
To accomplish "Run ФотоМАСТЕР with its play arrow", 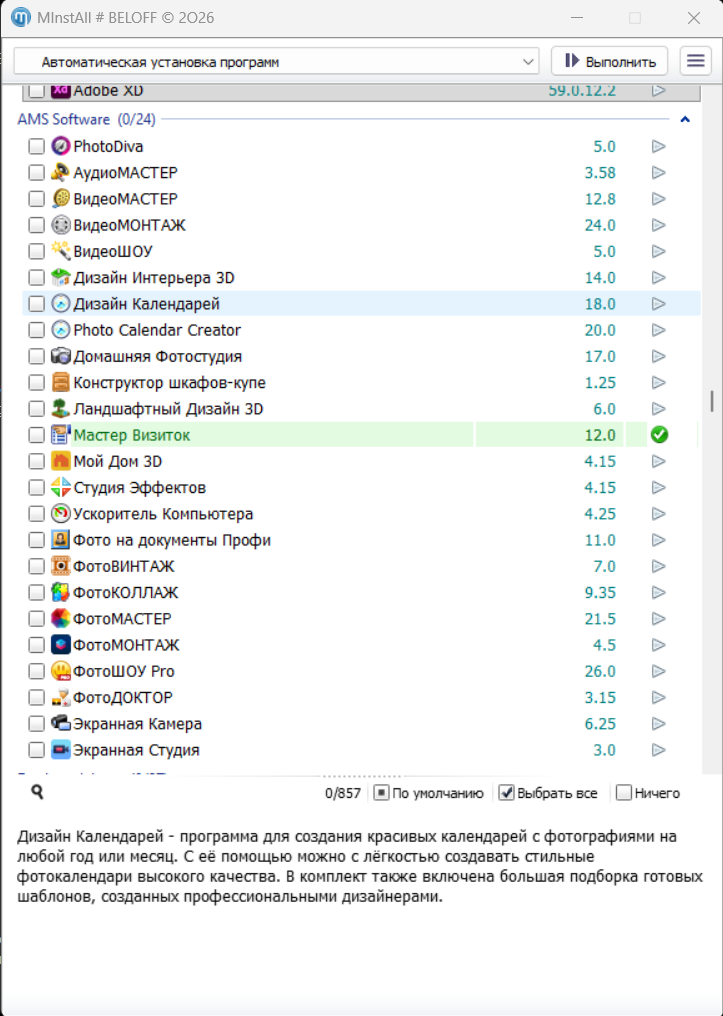I will coord(659,619).
